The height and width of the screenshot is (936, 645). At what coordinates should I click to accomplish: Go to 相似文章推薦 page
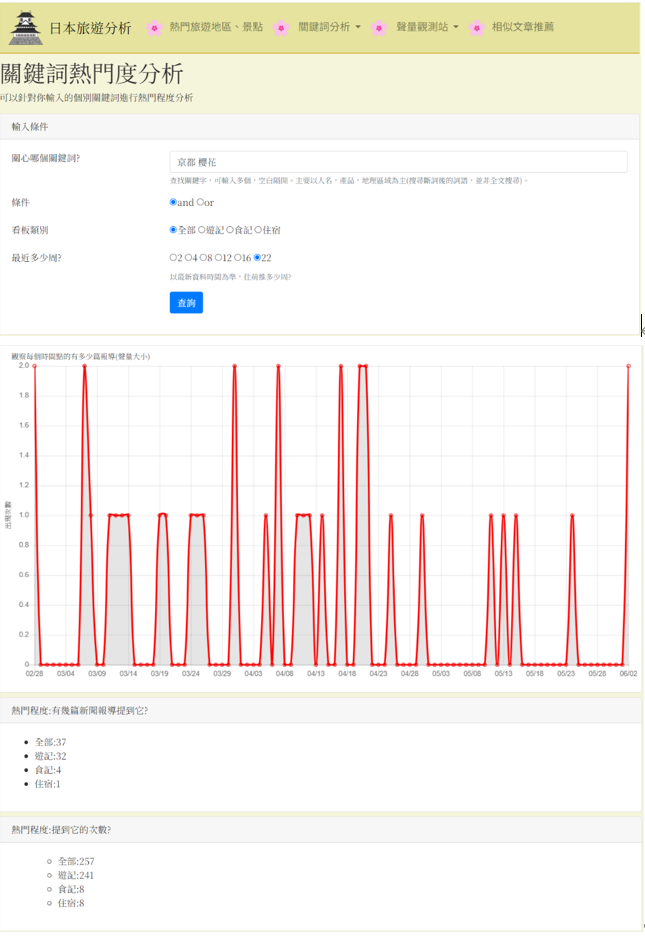click(522, 28)
